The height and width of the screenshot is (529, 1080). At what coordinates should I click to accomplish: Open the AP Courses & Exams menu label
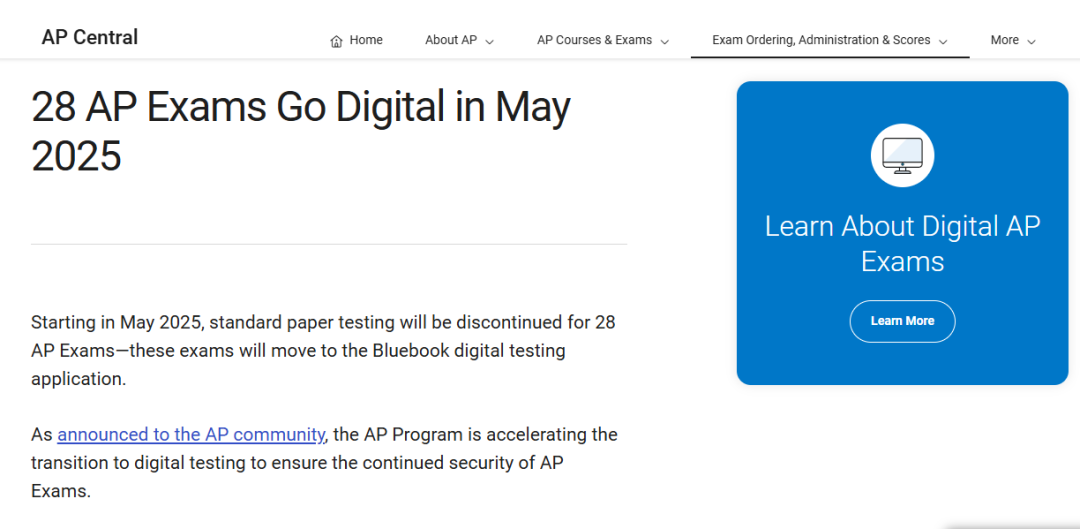pos(594,40)
